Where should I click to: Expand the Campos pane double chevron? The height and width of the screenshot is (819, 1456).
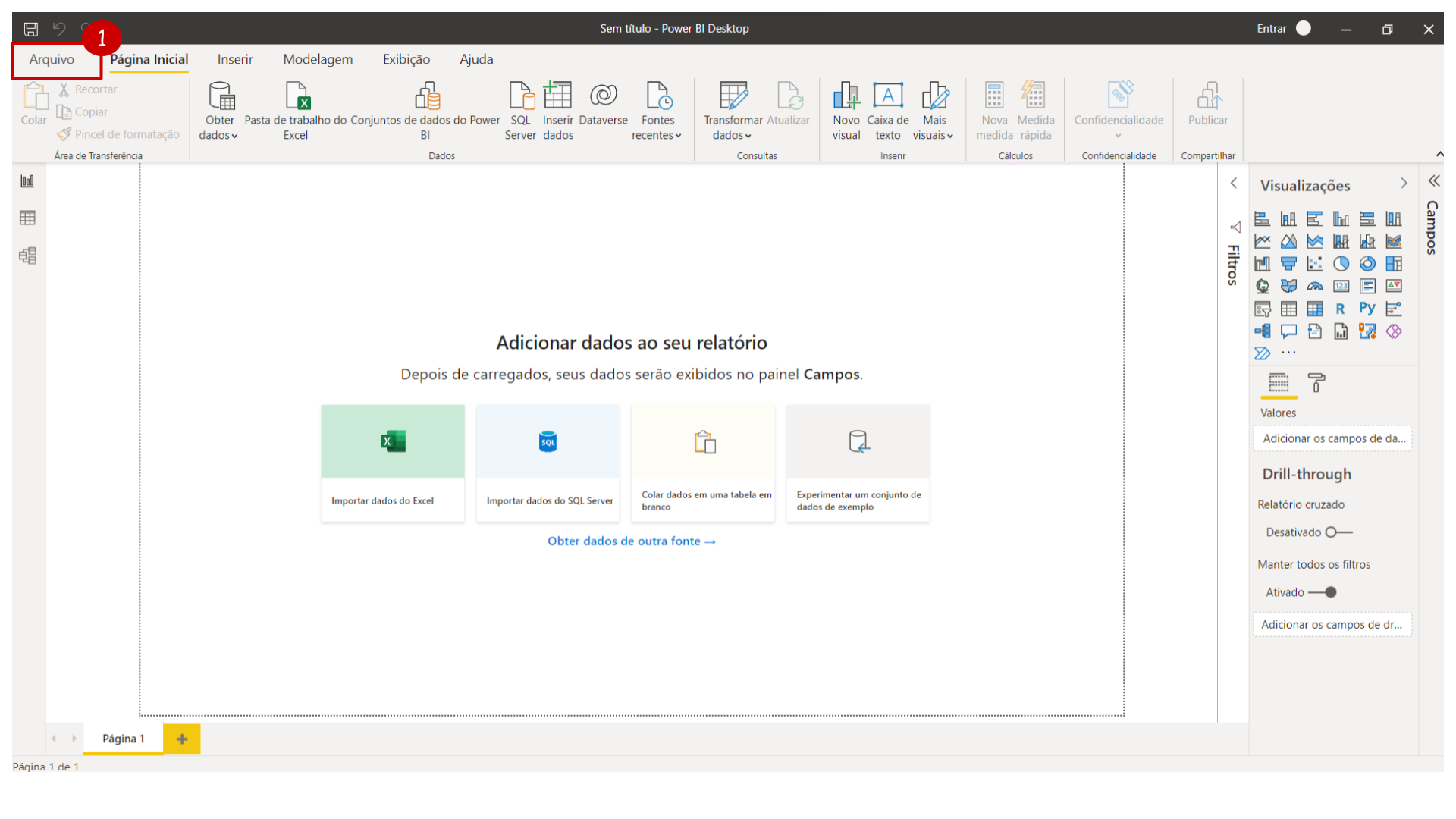[1433, 181]
